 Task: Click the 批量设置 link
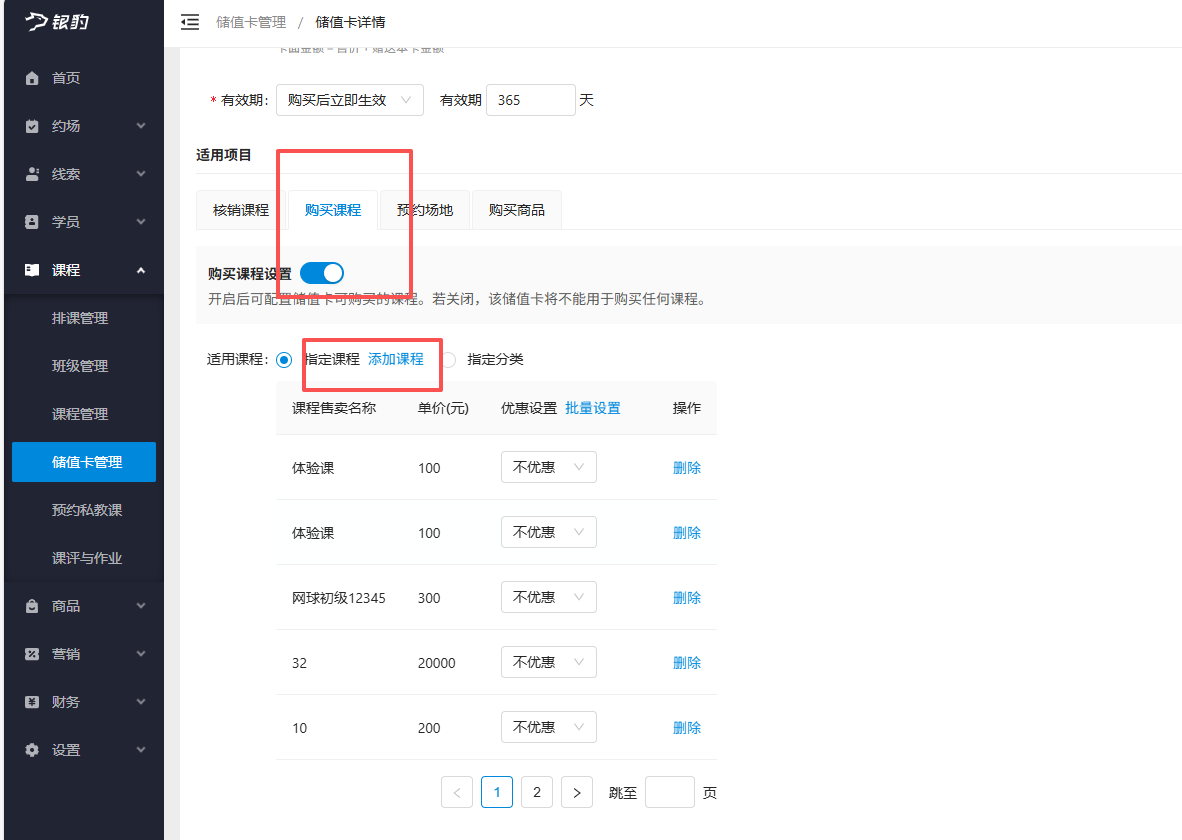(x=593, y=408)
